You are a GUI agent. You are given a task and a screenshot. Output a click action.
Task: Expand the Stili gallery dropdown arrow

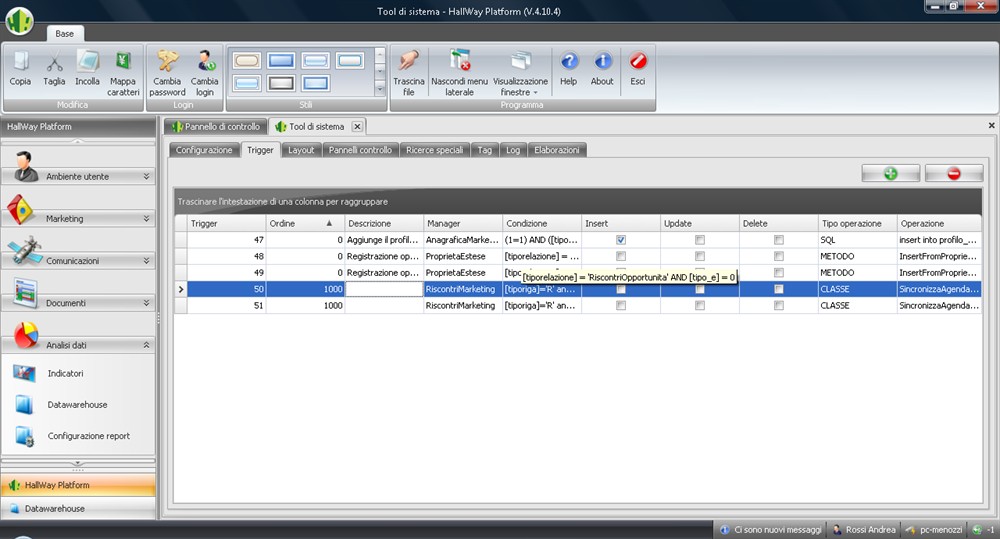pyautogui.click(x=380, y=90)
